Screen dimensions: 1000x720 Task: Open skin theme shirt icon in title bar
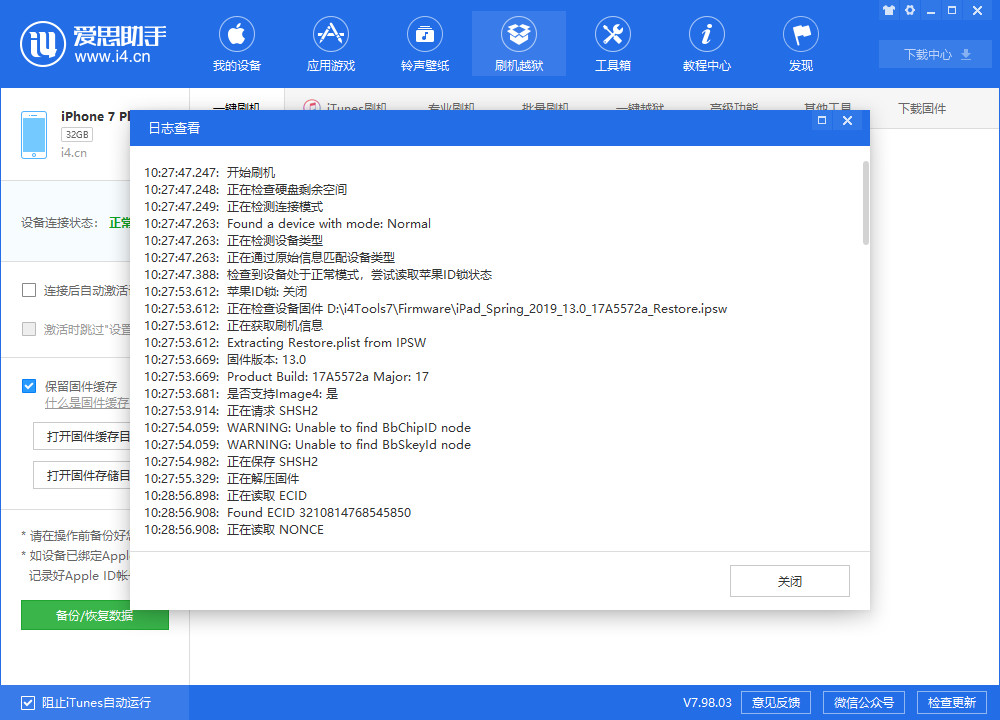(888, 10)
